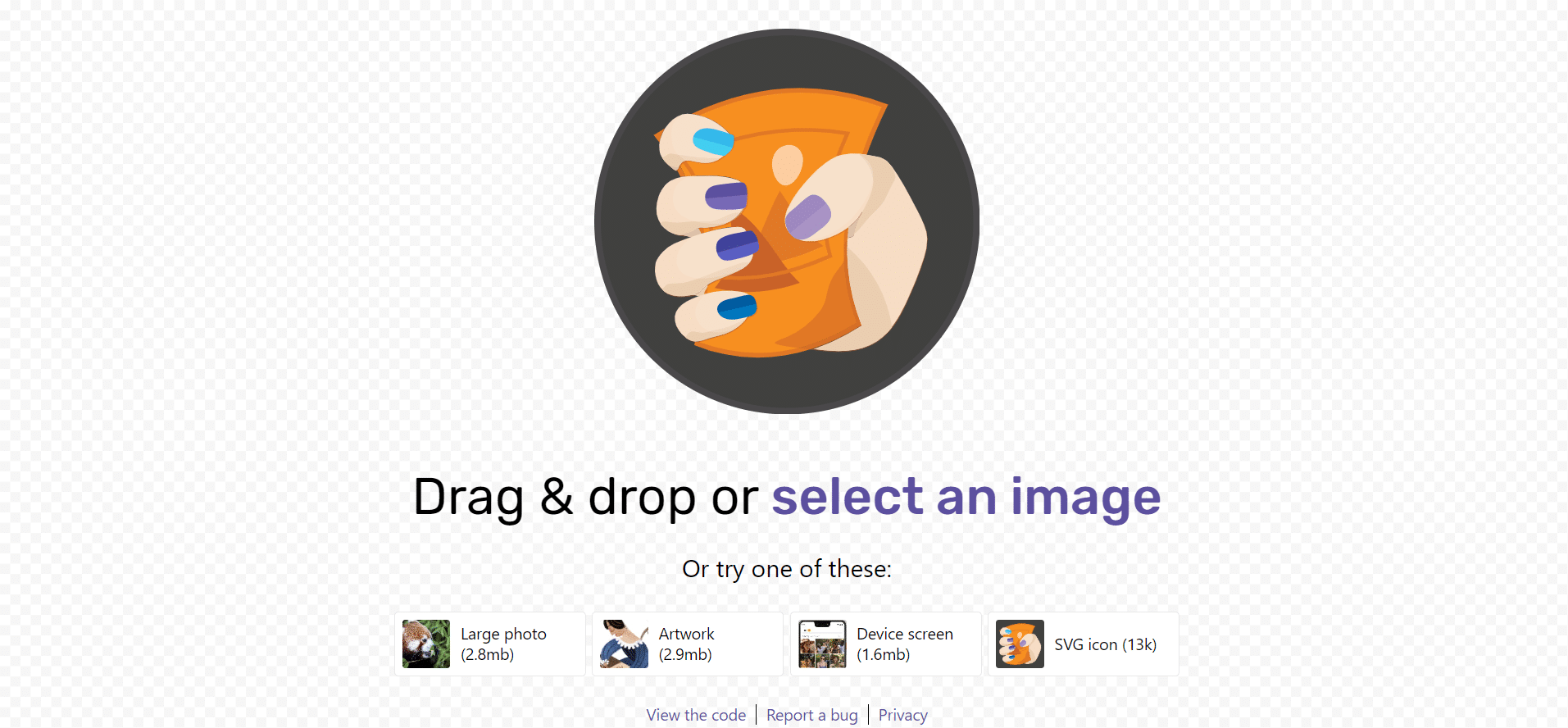
Task: Select the SVG icon (13k) label
Action: point(1105,644)
